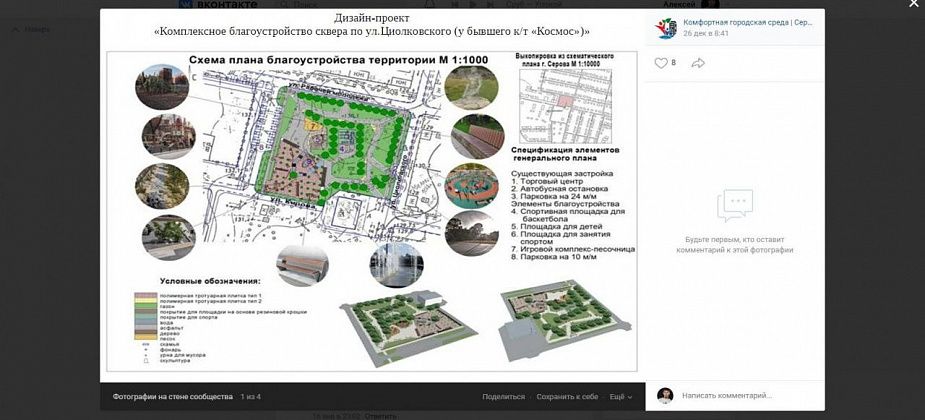925x420 pixels.
Task: Close the photo viewer with the X
Action: point(914,4)
